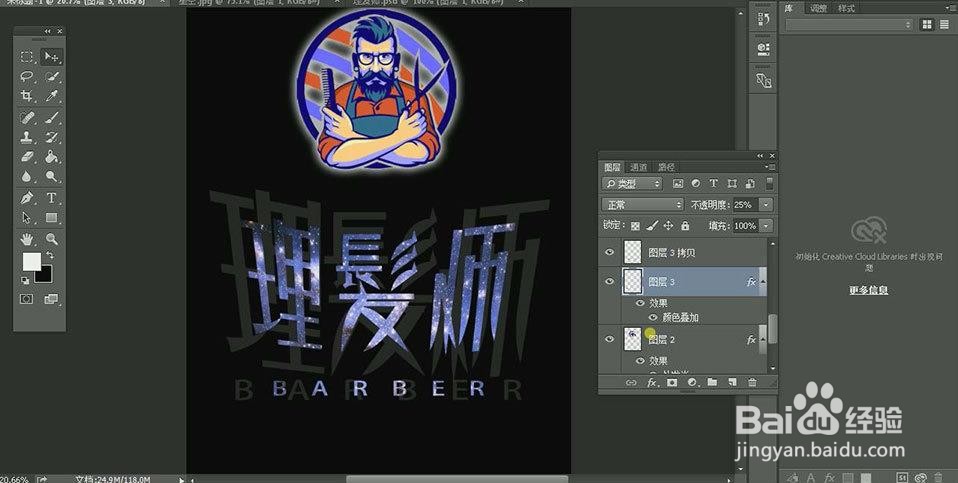This screenshot has width=958, height=483.
Task: Swap foreground and background colors
Action: tap(51, 255)
